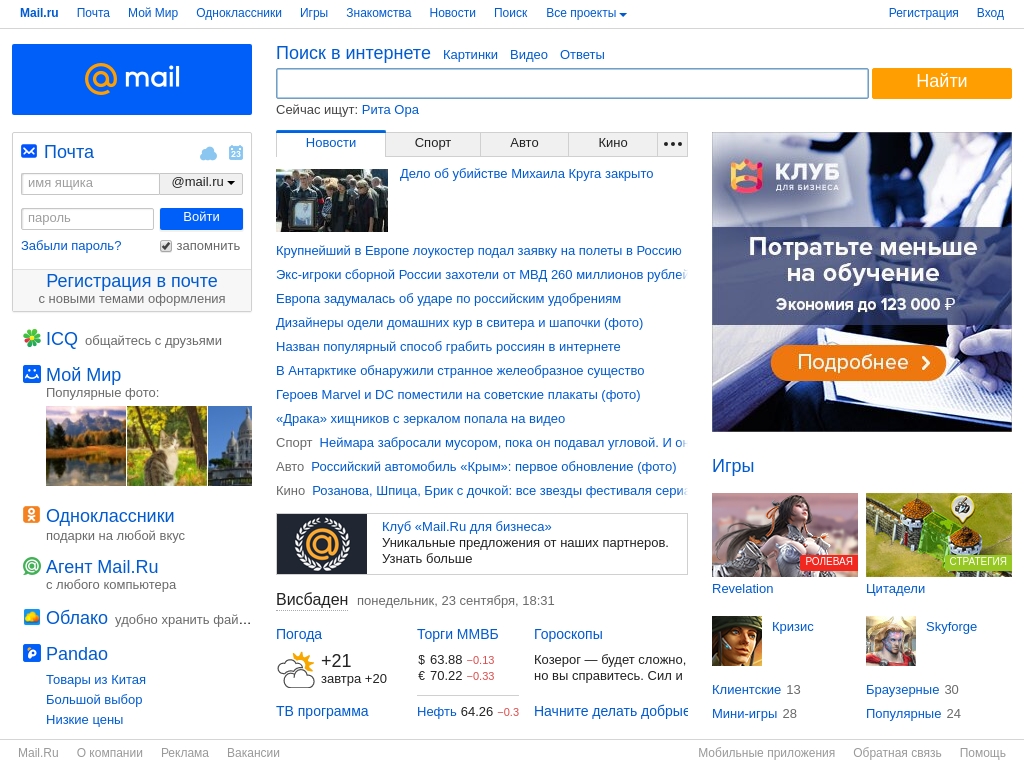The image size is (1024, 768).
Task: Click the Pandao blue icon
Action: tap(32, 652)
